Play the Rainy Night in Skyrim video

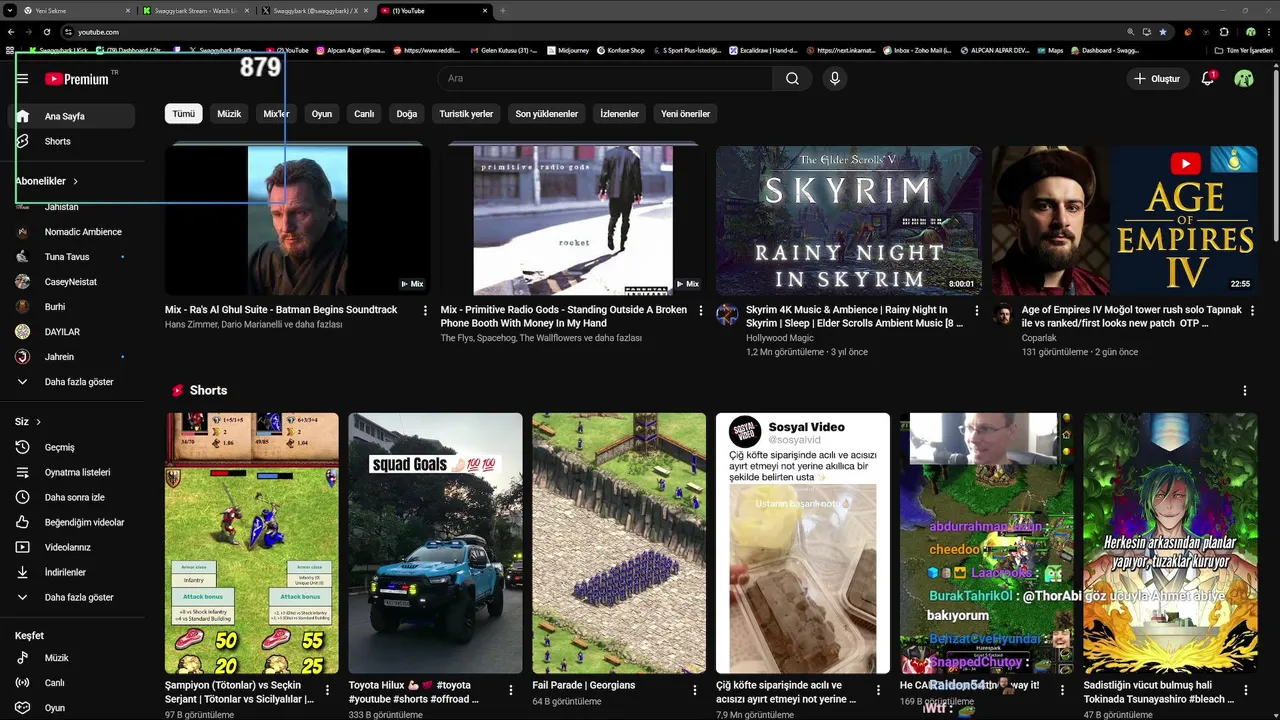tap(849, 220)
